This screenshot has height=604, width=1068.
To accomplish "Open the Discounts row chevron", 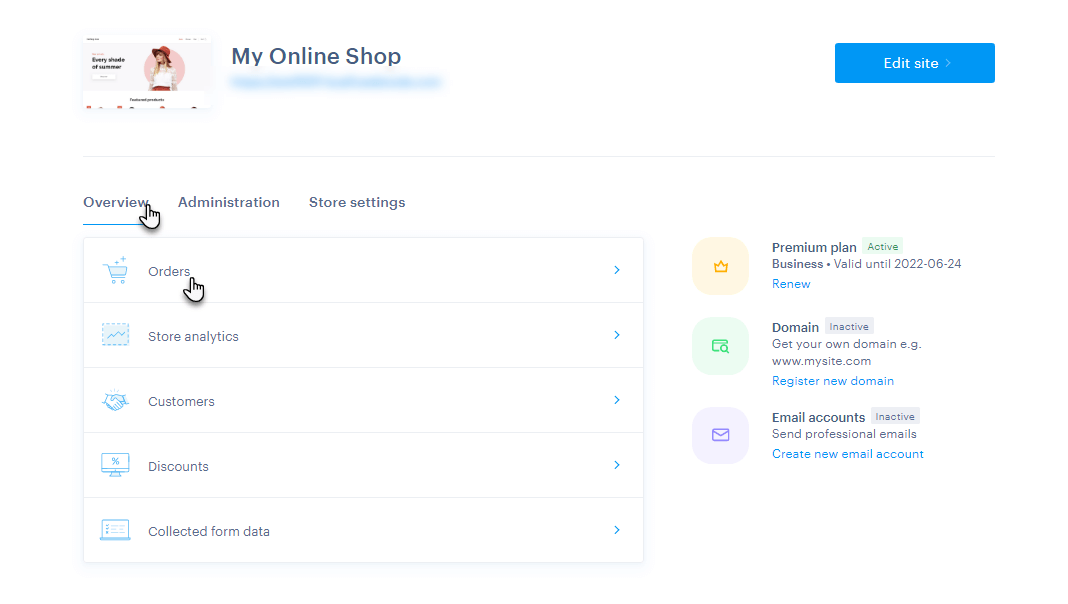I will click(x=617, y=465).
